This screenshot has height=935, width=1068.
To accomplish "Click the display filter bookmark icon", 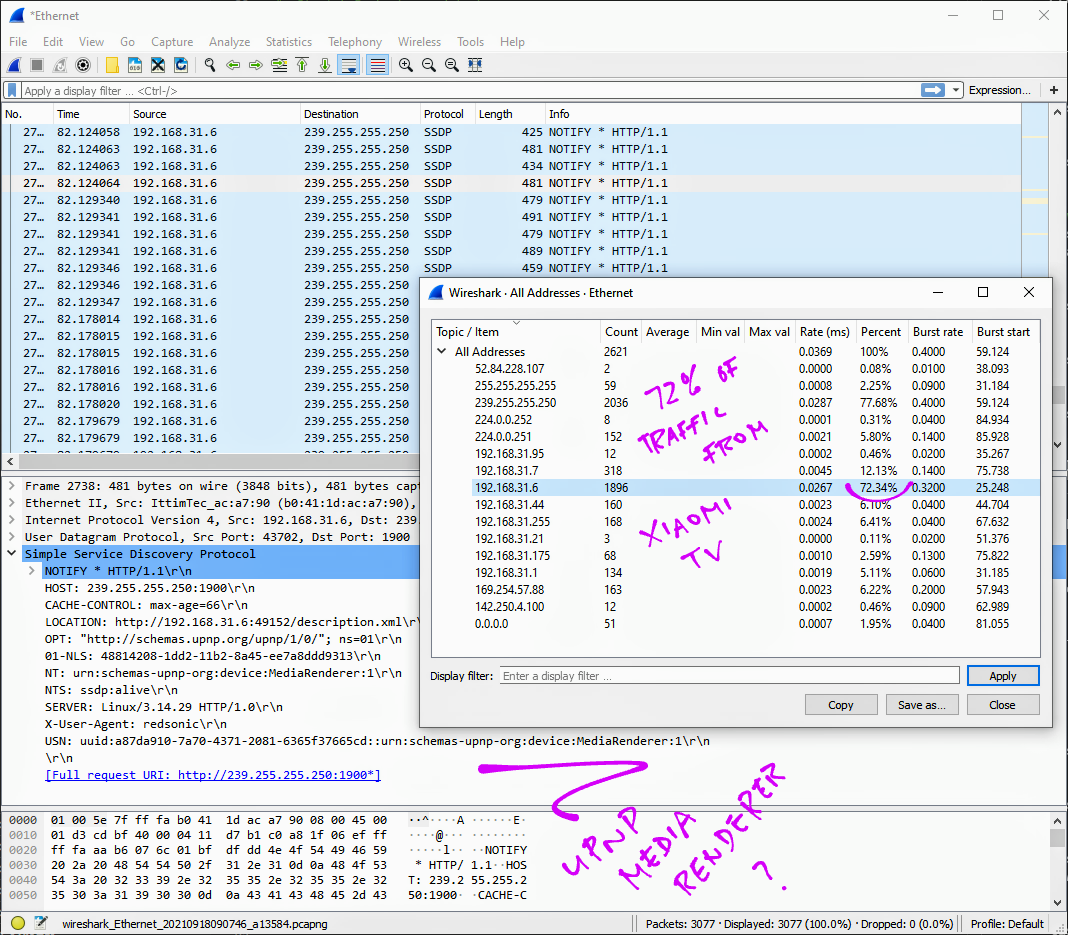I will pyautogui.click(x=12, y=90).
